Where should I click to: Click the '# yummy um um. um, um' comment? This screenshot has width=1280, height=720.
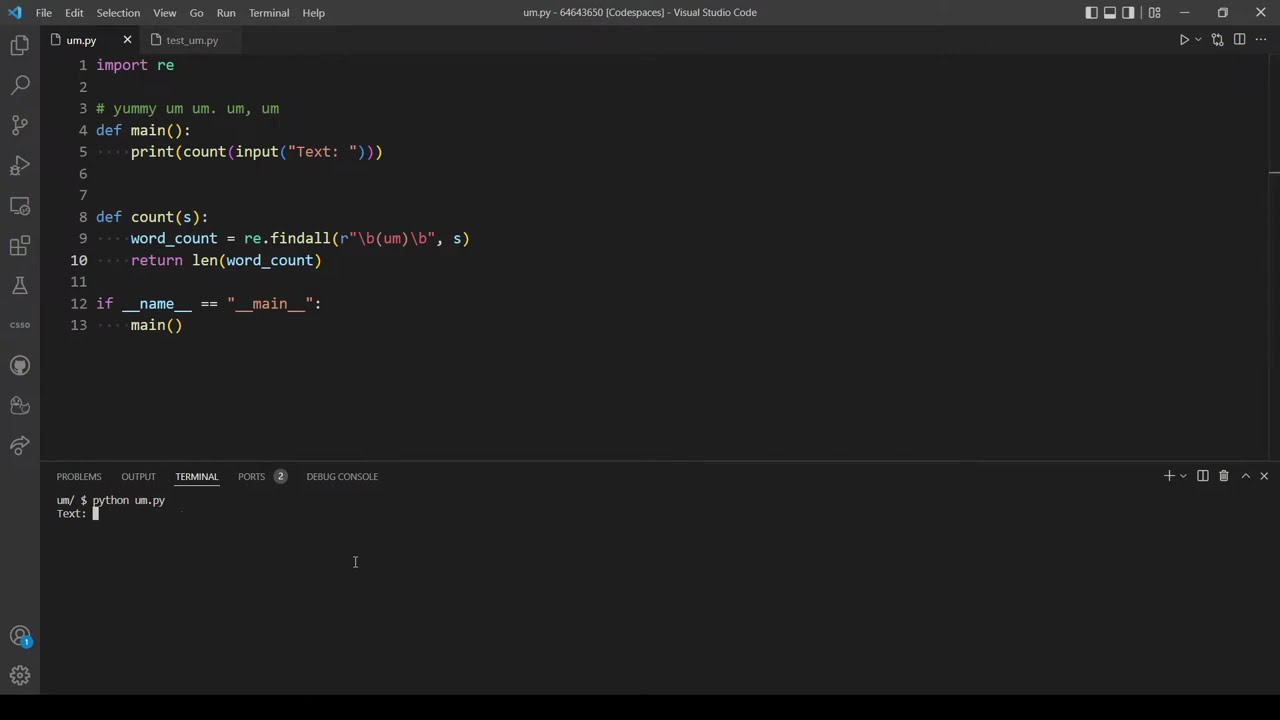pos(187,108)
